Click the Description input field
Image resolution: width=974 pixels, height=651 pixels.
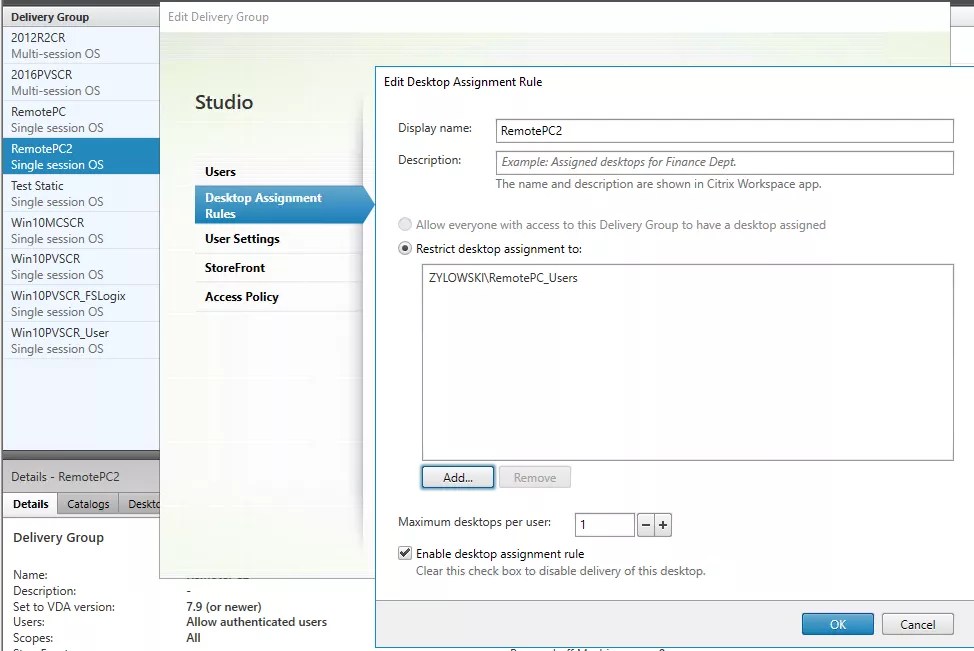pos(724,162)
